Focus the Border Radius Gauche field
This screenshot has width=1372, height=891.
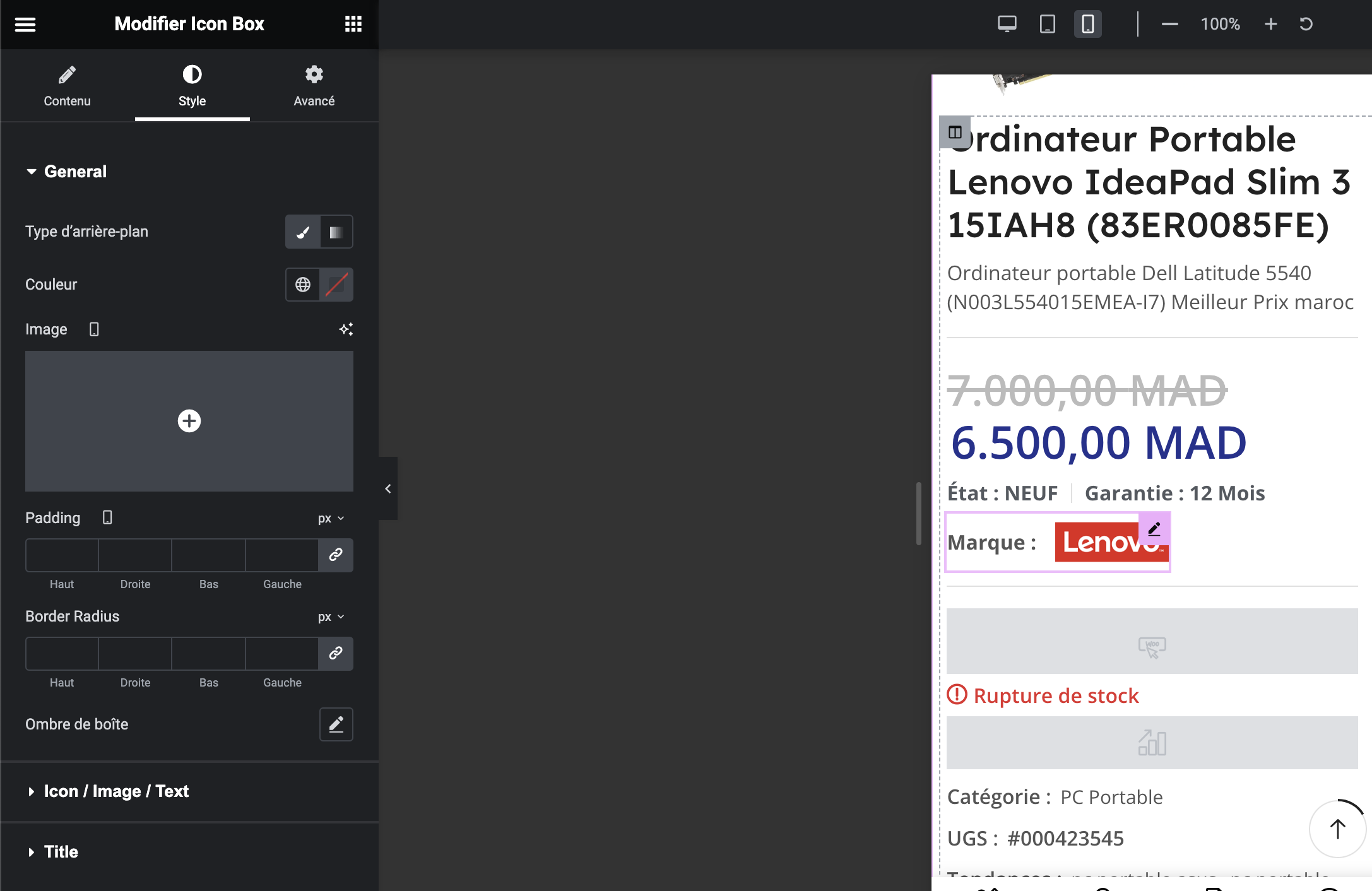point(282,654)
